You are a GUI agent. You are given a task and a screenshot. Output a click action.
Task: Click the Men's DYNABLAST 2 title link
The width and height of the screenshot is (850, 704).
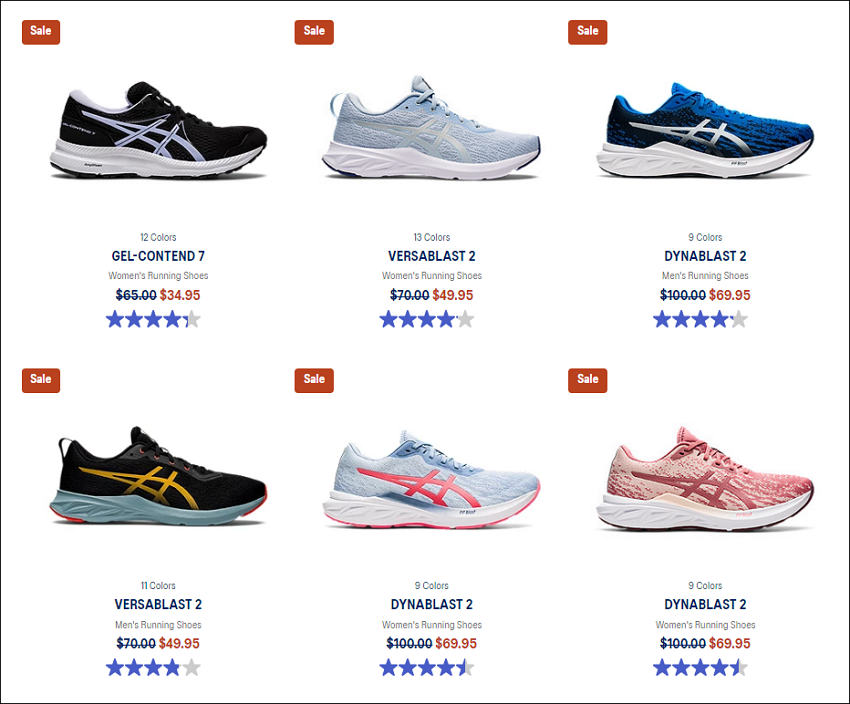pyautogui.click(x=705, y=256)
